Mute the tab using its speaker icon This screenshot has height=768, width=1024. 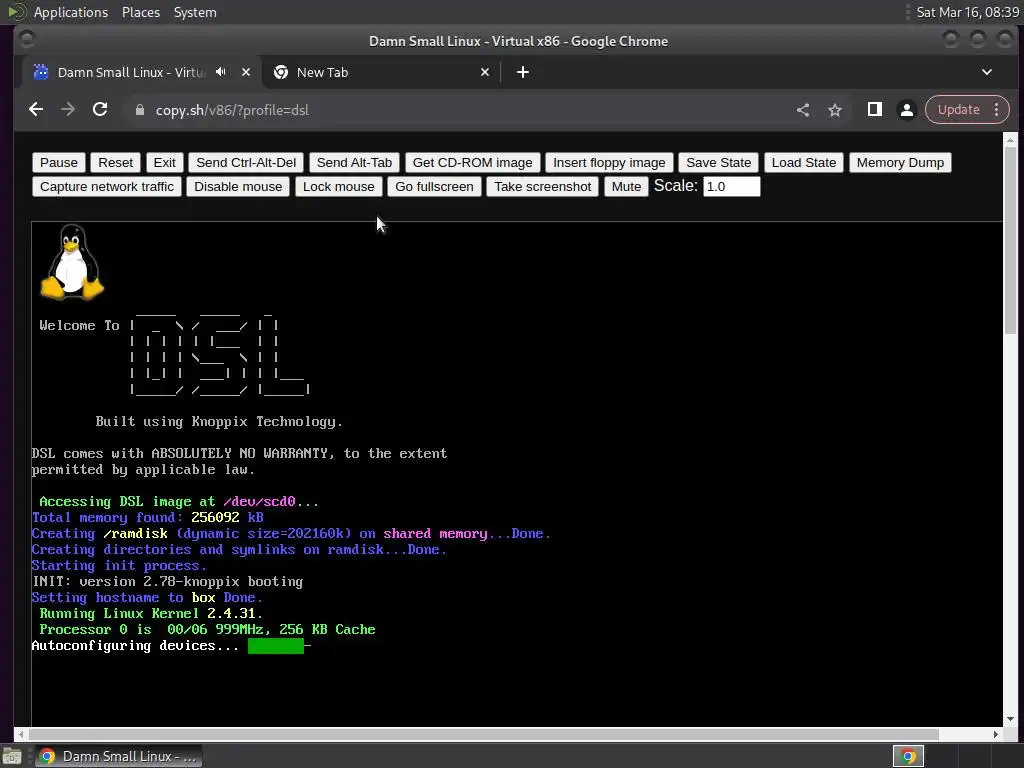pyautogui.click(x=221, y=72)
